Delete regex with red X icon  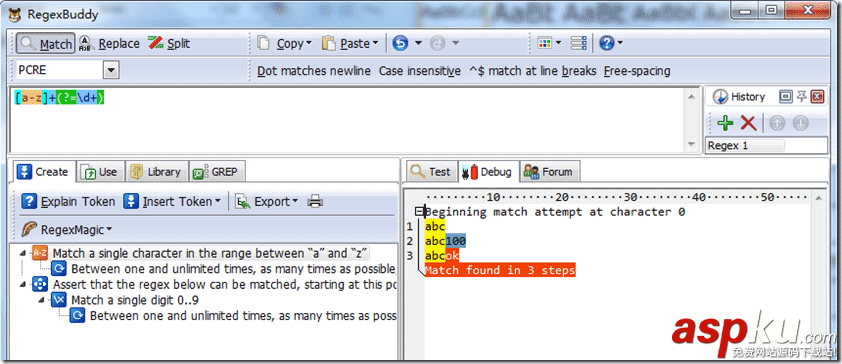[x=749, y=123]
